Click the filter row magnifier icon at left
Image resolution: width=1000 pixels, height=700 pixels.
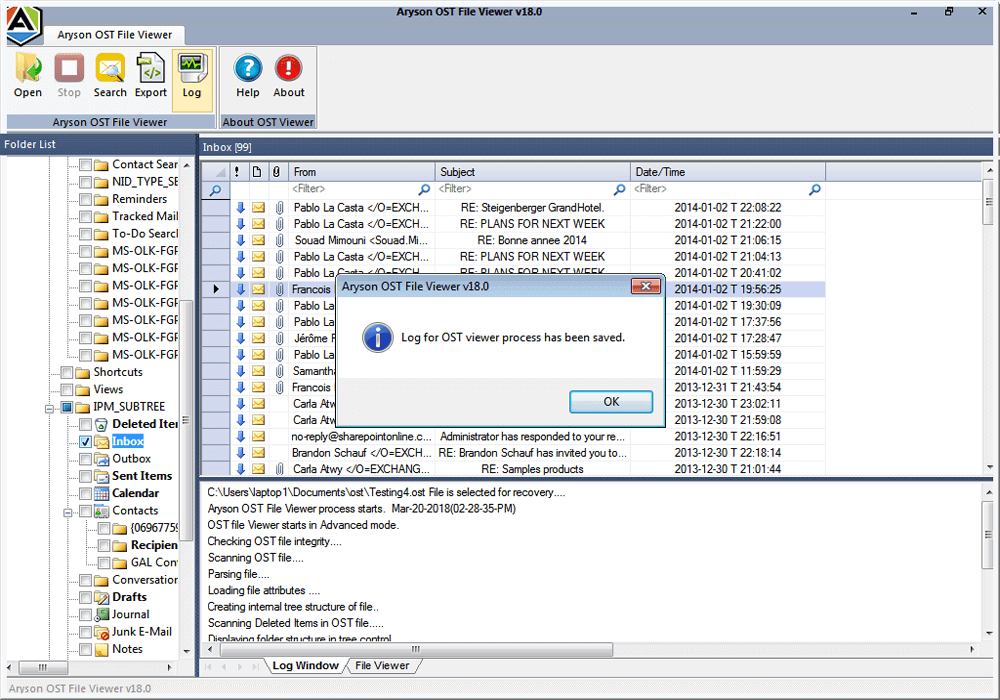(x=216, y=190)
